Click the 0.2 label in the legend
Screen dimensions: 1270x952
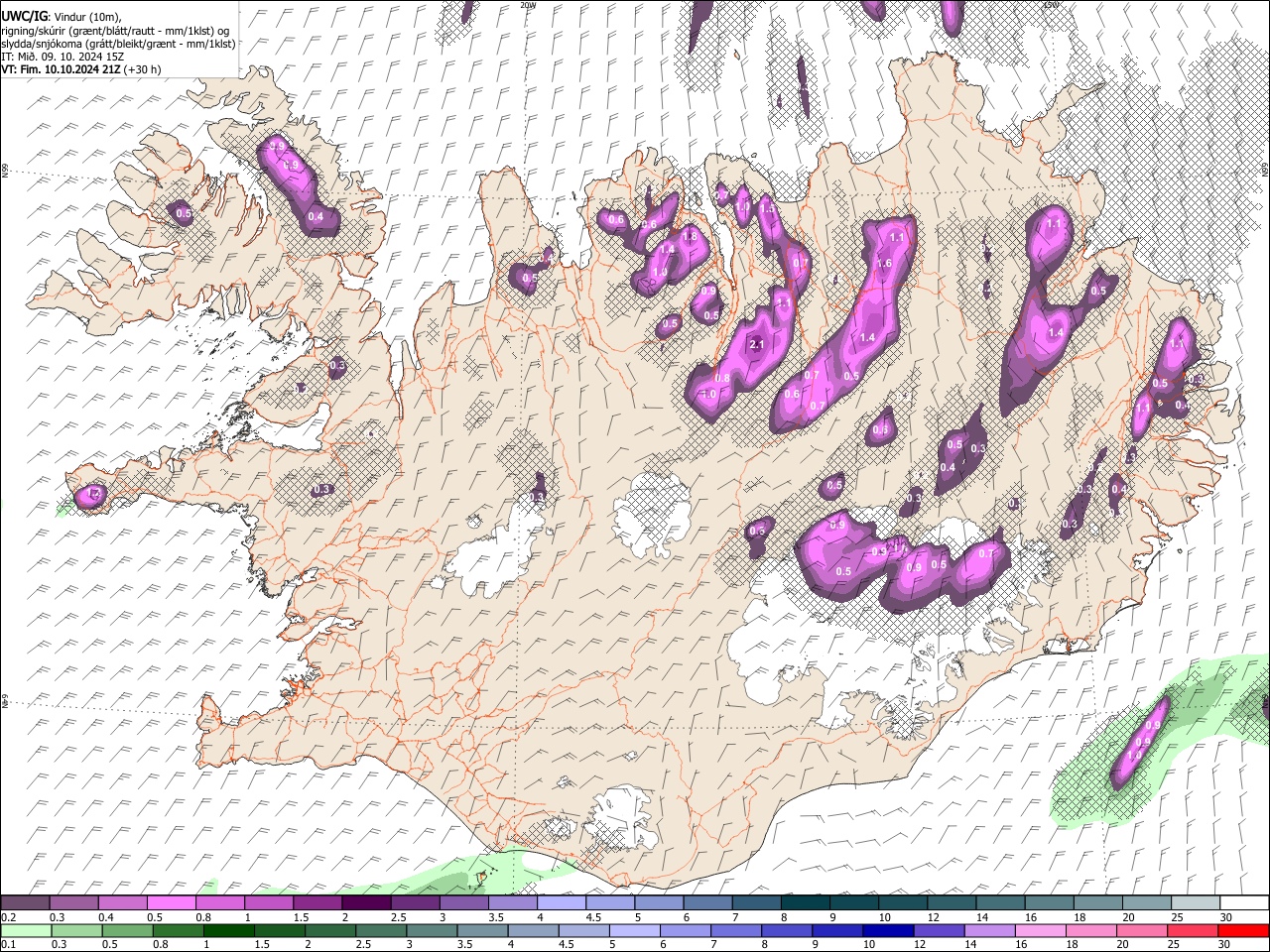click(x=8, y=917)
